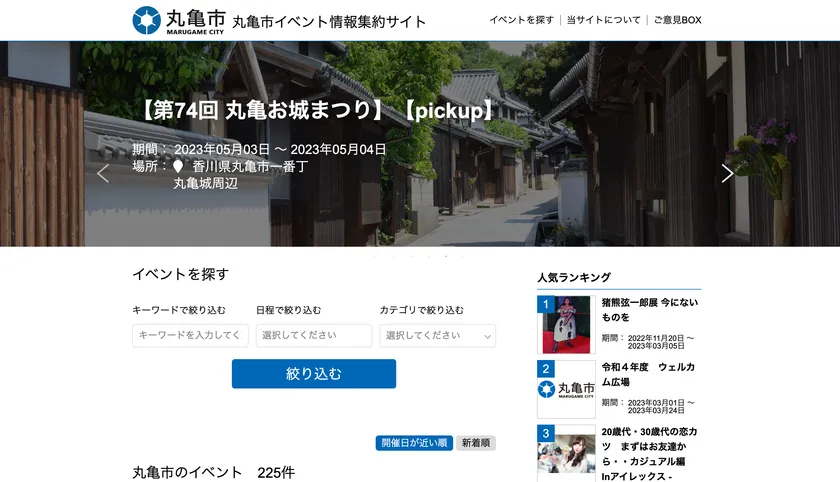Open 20歳代・30歳代の恋カツ event link
Screen dimensions: 840x482
point(649,454)
